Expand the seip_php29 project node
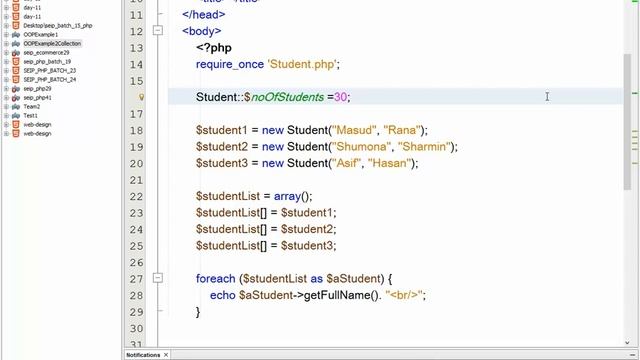 pos(6,89)
